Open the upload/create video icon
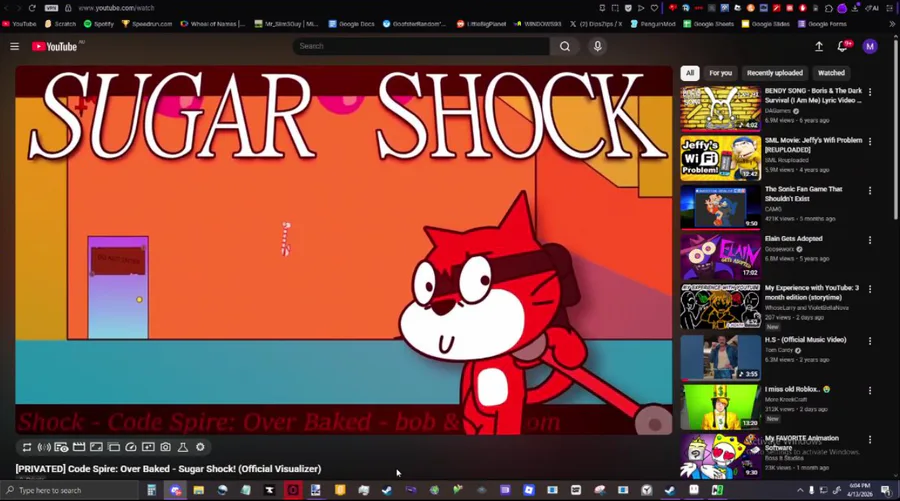The height and width of the screenshot is (501, 900). click(x=818, y=46)
